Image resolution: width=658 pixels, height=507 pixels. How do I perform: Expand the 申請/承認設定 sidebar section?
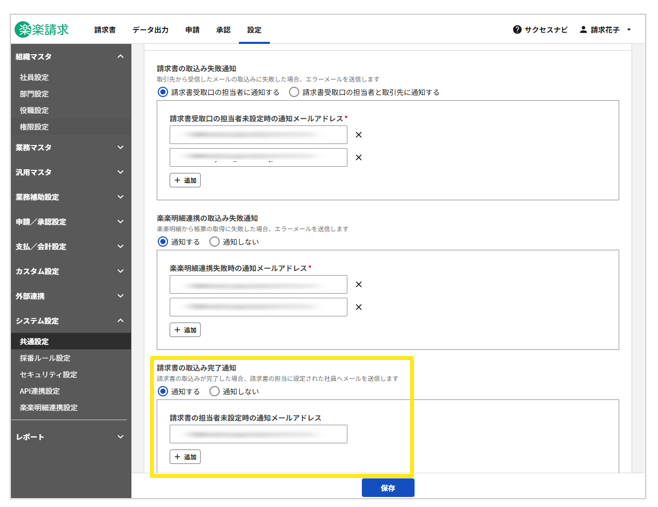coord(120,222)
